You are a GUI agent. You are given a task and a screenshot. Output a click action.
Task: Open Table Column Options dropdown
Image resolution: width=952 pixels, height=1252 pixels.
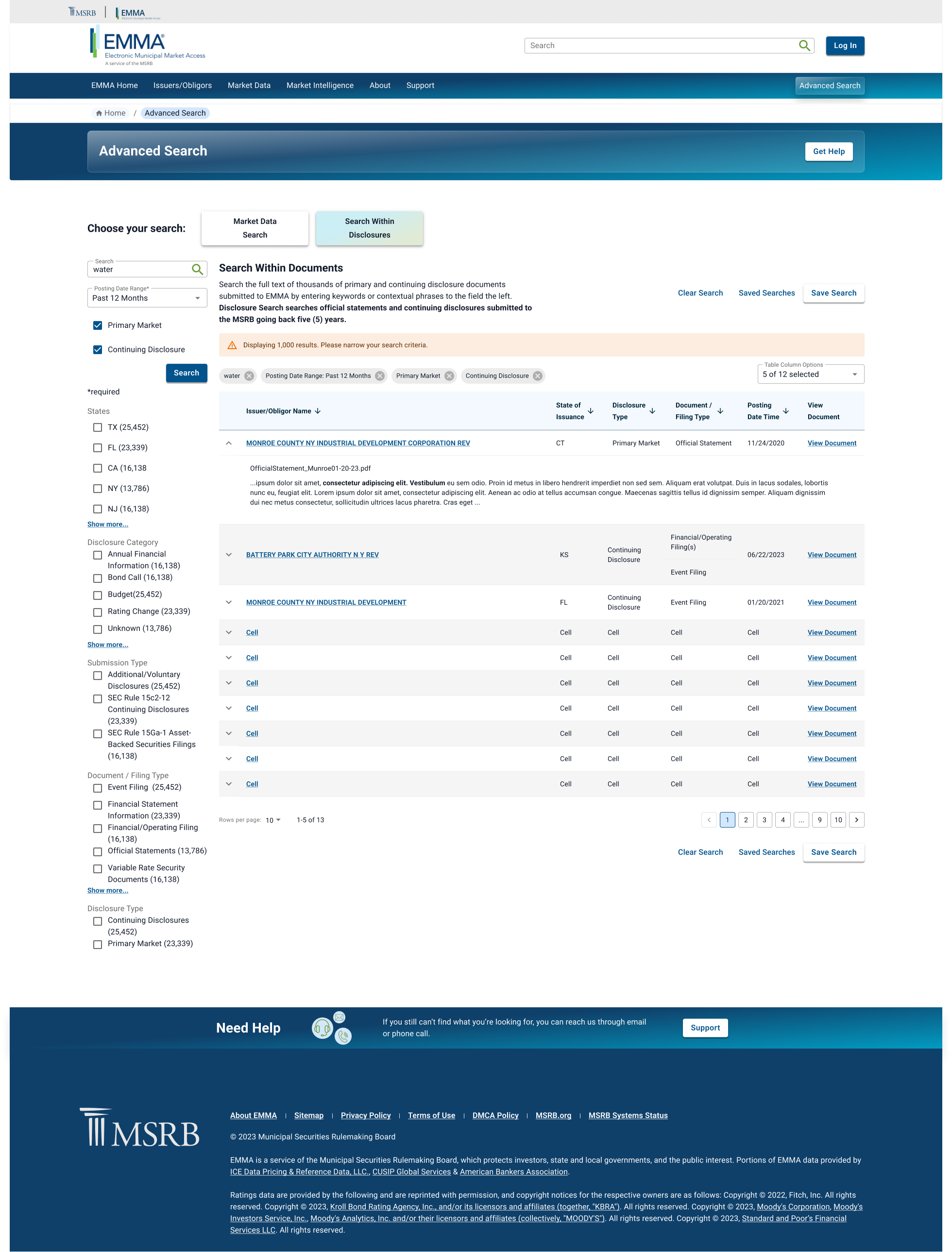(810, 374)
